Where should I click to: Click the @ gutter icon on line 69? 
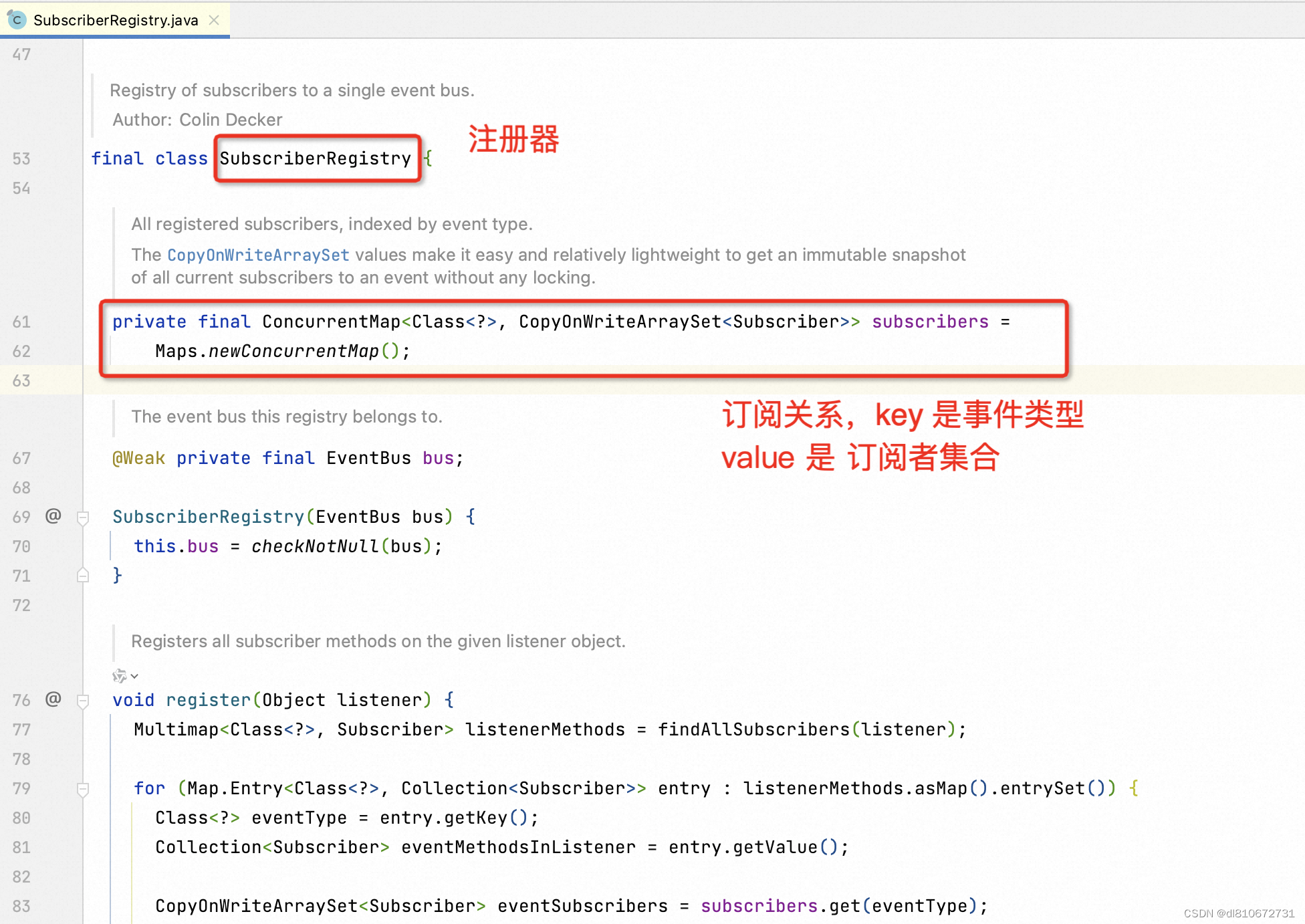point(53,515)
